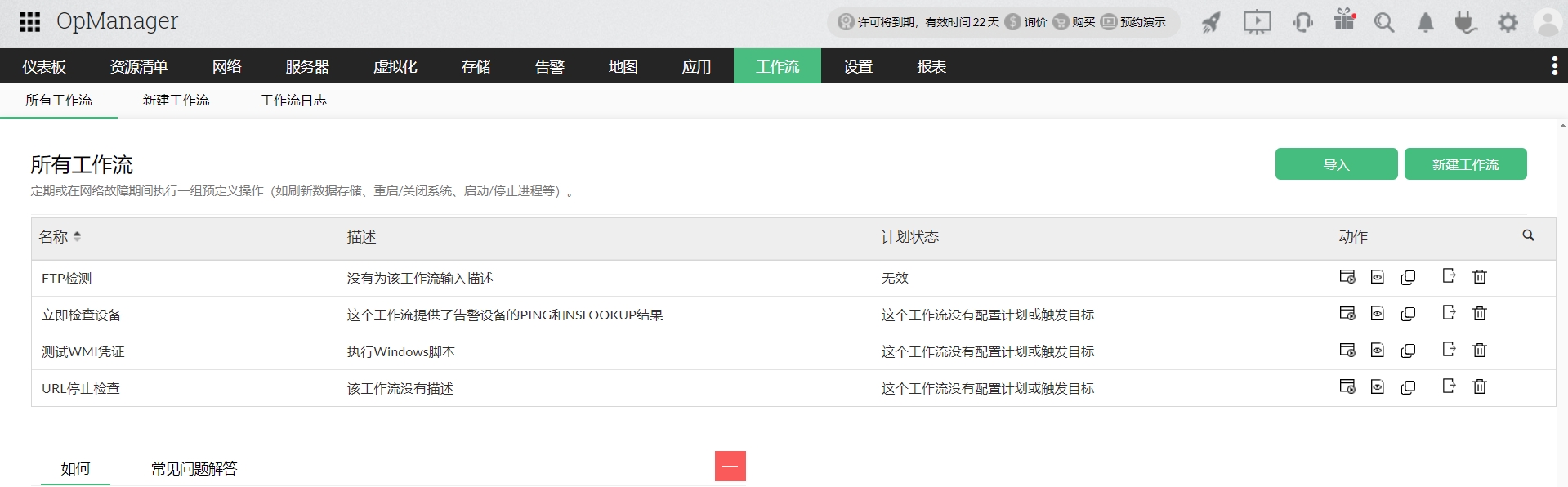The height and width of the screenshot is (487, 1568).
Task: Copy the 测试WMI凭证 workflow
Action: click(x=1408, y=351)
